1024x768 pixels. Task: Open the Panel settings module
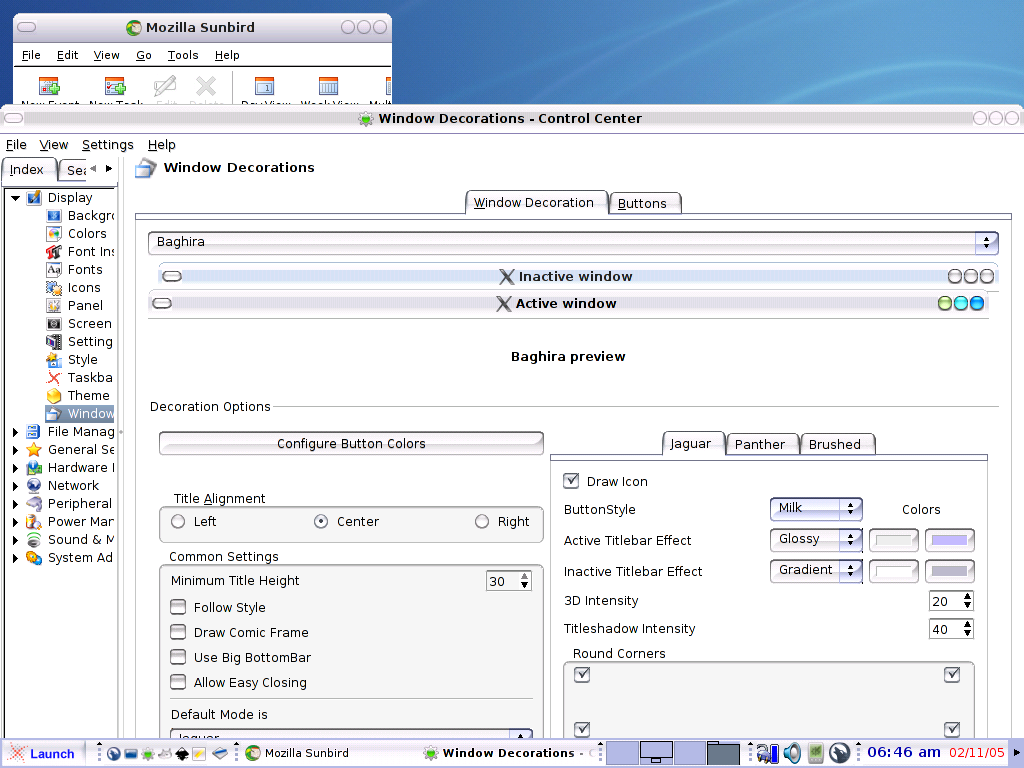click(75, 305)
